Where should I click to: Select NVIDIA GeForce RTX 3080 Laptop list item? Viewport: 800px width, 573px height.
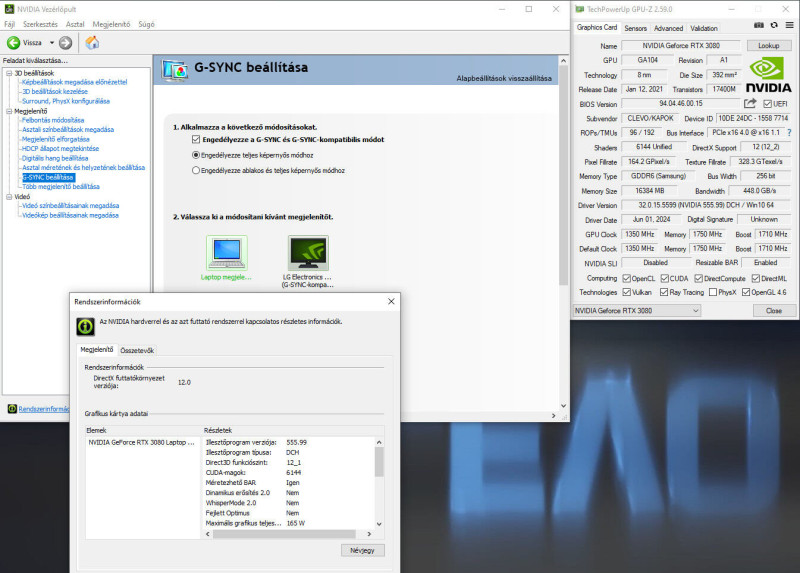point(141,442)
